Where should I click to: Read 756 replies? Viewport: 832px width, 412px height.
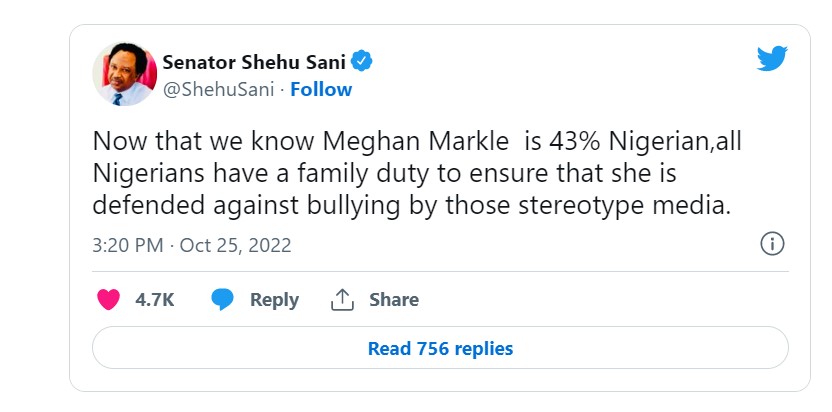(x=440, y=348)
